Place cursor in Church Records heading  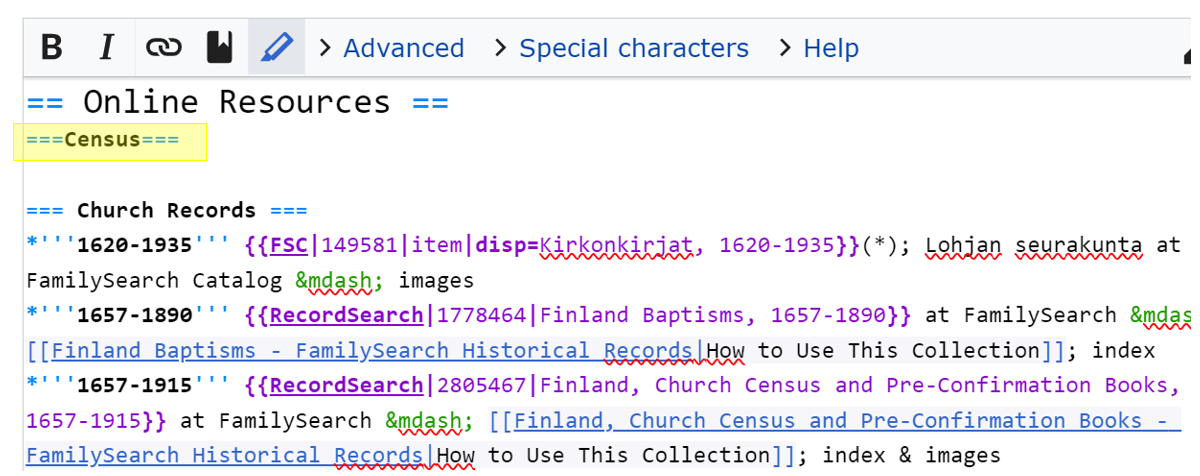pyautogui.click(x=166, y=211)
